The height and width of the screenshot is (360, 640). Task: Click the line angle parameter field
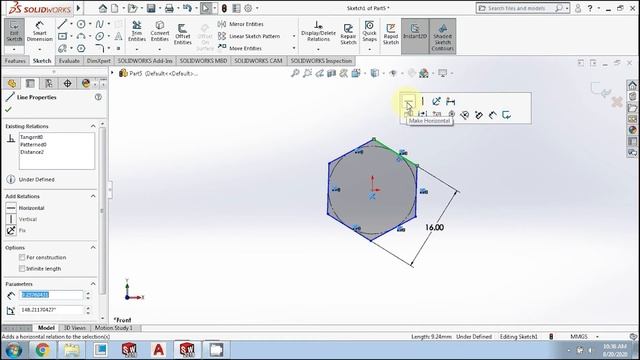(51, 310)
